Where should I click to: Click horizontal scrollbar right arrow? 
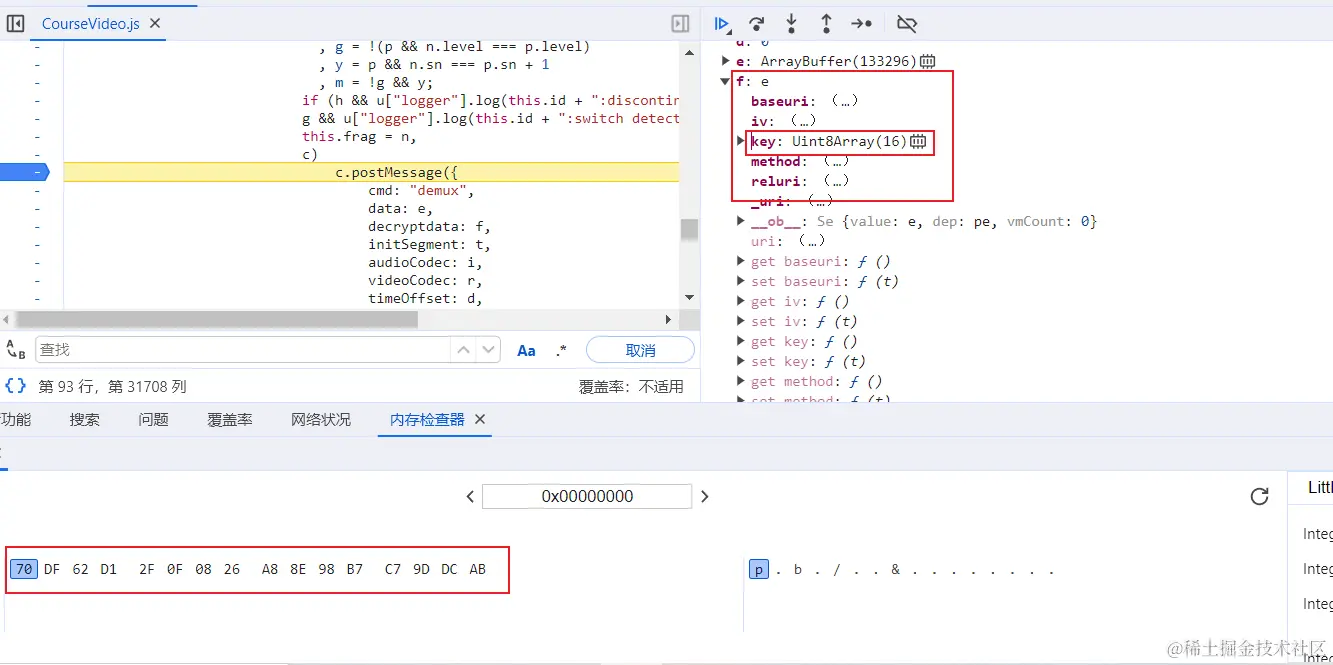click(669, 319)
